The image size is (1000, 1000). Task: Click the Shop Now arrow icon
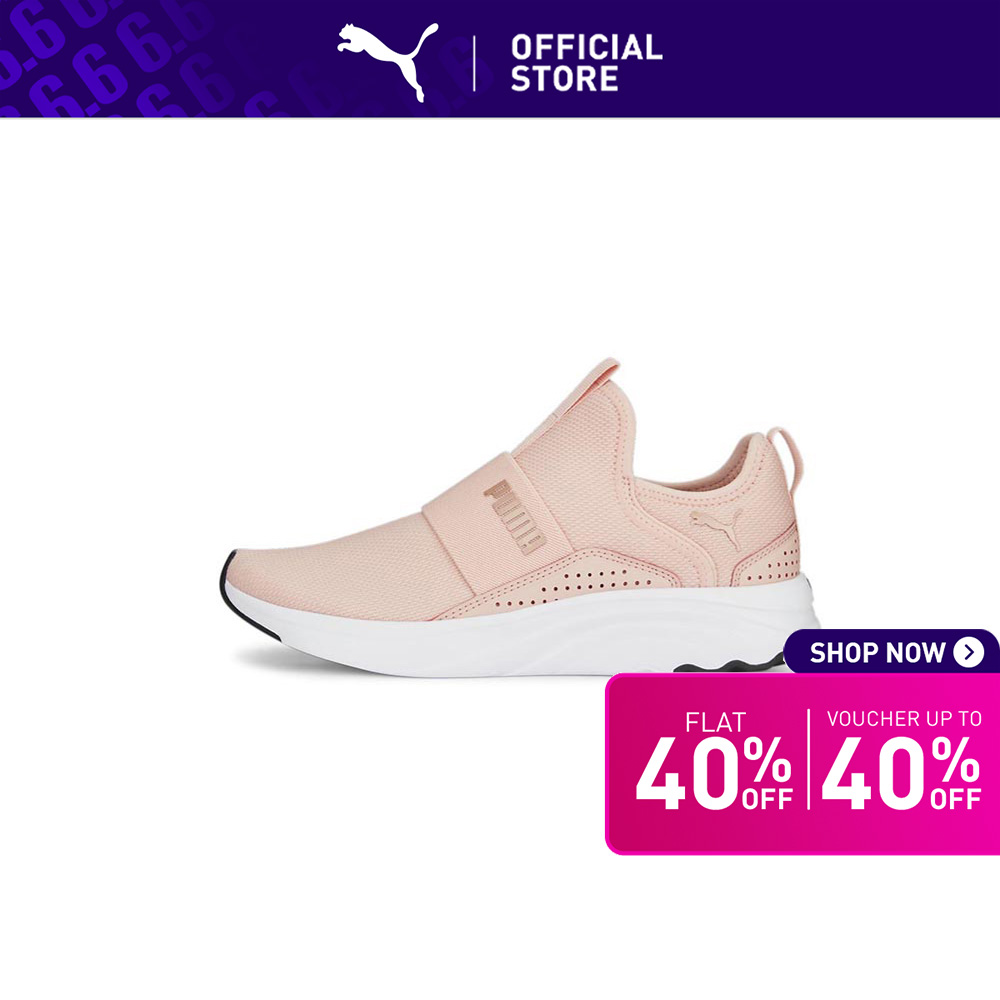pyautogui.click(x=968, y=652)
